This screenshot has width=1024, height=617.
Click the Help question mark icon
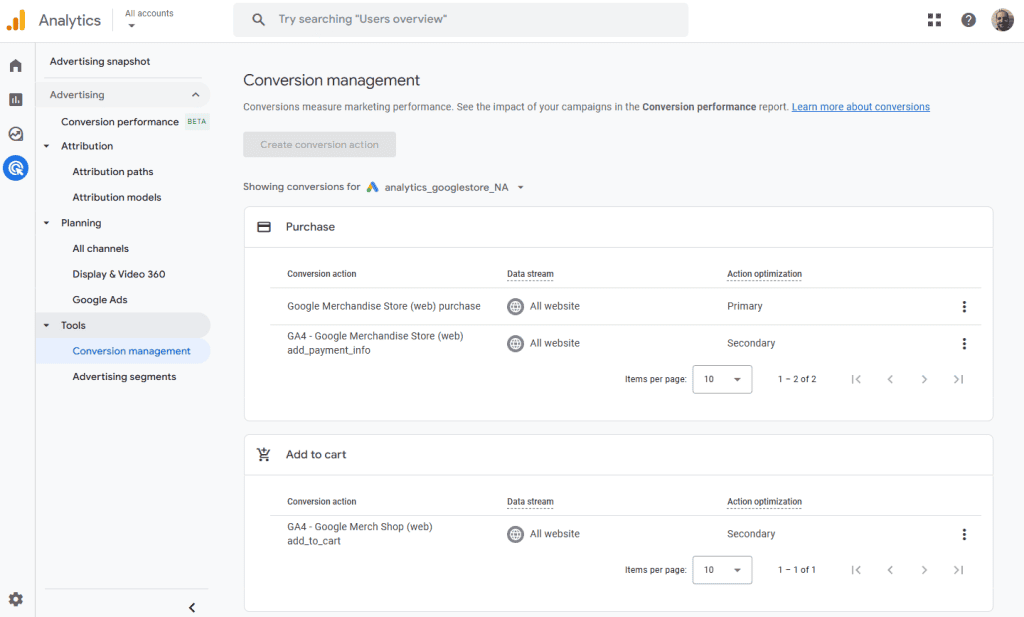[968, 20]
